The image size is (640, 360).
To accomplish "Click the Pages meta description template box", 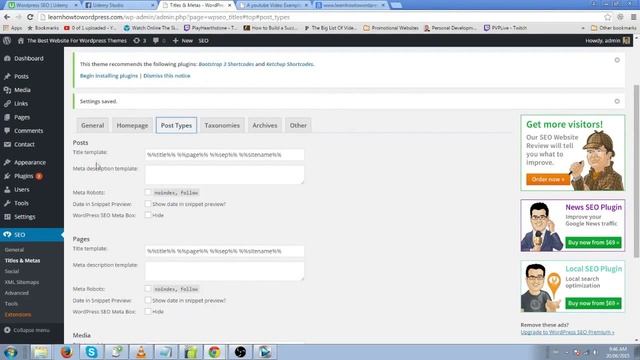I will (x=224, y=271).
